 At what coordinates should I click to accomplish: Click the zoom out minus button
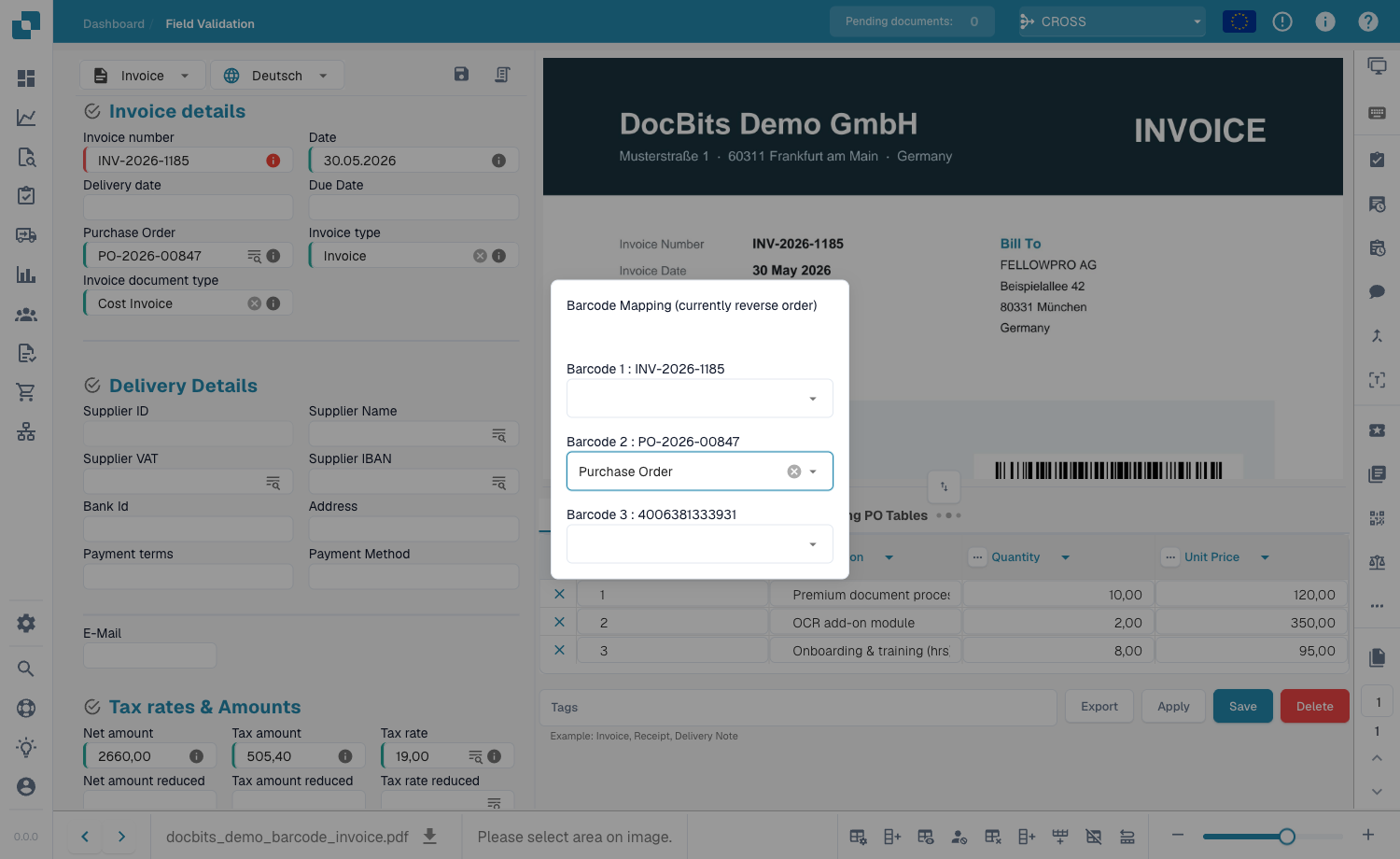pos(1178,836)
